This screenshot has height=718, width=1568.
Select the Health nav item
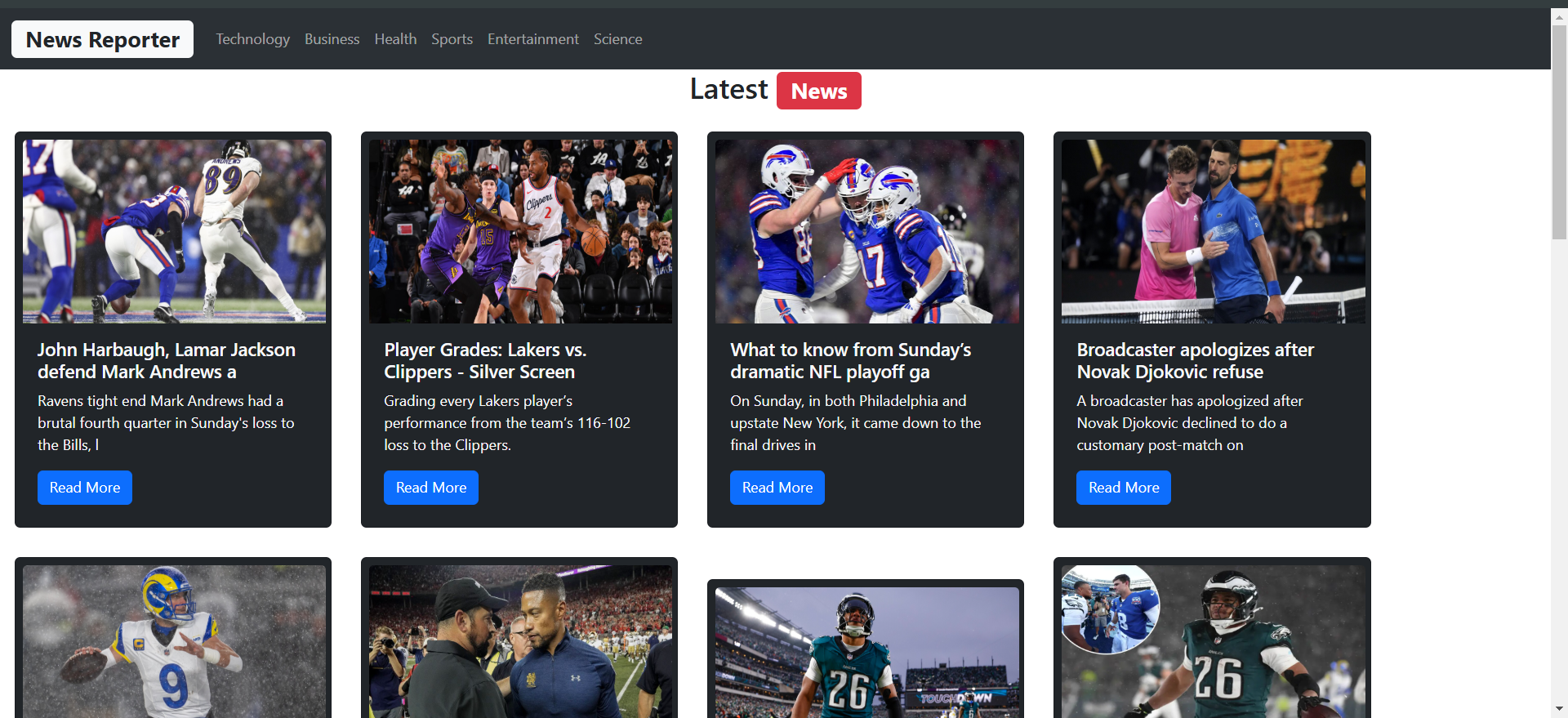pyautogui.click(x=395, y=39)
